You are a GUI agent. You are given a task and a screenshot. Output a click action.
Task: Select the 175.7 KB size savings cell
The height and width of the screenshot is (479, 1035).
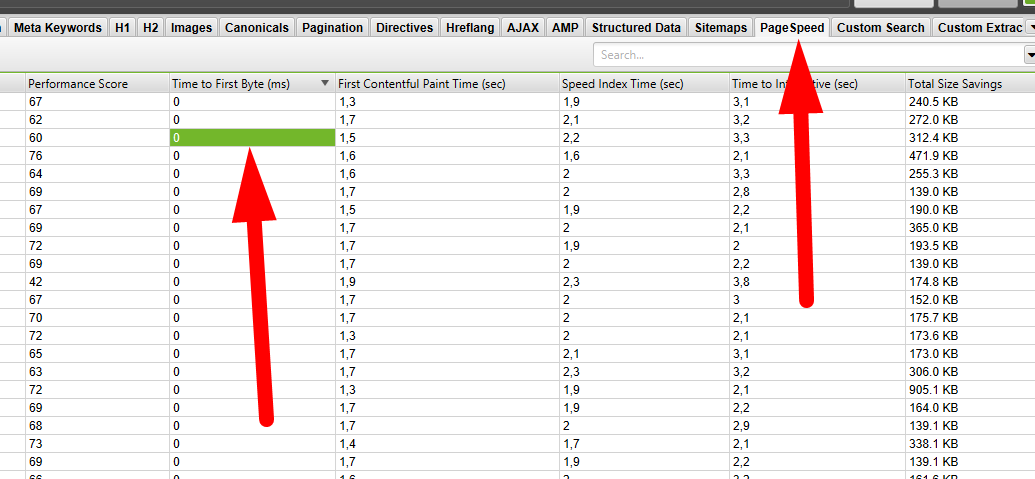(x=970, y=317)
